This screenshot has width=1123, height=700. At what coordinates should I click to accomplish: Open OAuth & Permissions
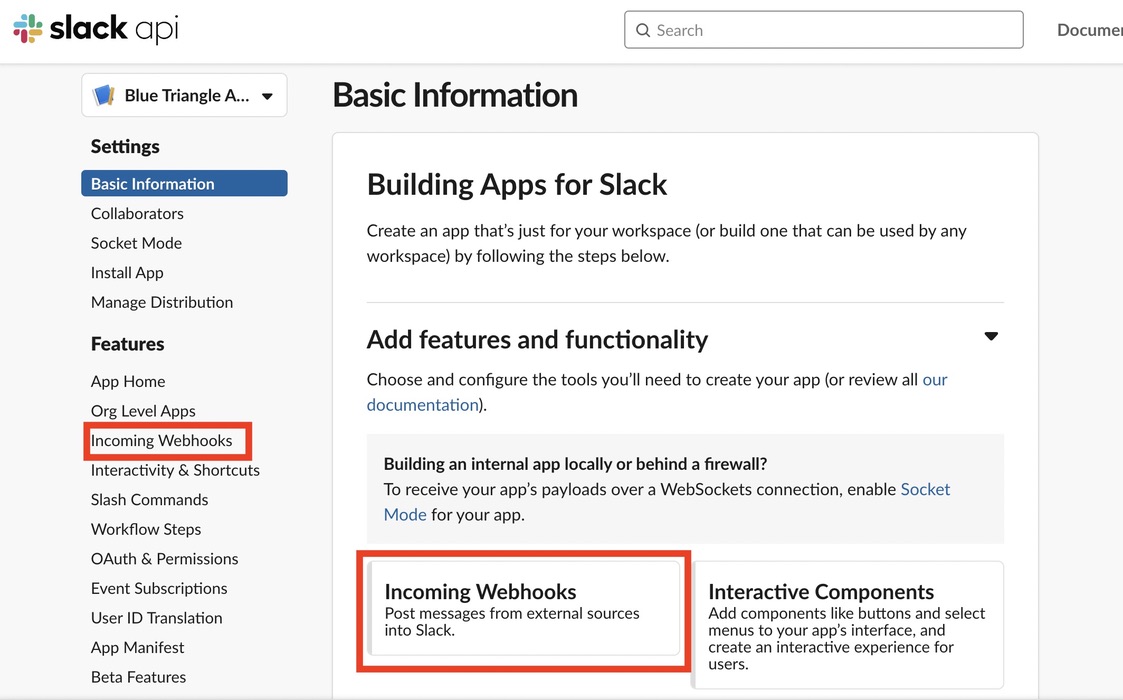tap(164, 559)
